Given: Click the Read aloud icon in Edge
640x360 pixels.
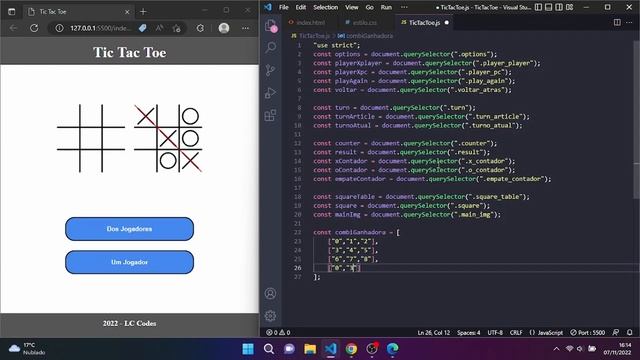Looking at the screenshot, I should coord(159,28).
